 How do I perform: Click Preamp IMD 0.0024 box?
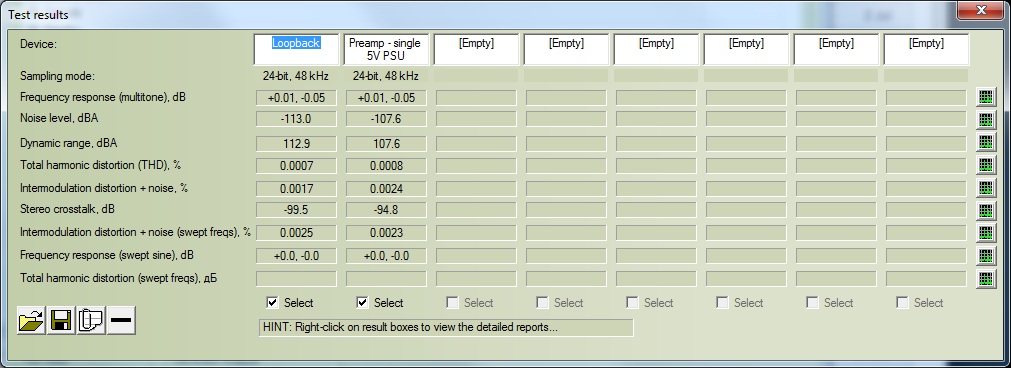tap(386, 189)
